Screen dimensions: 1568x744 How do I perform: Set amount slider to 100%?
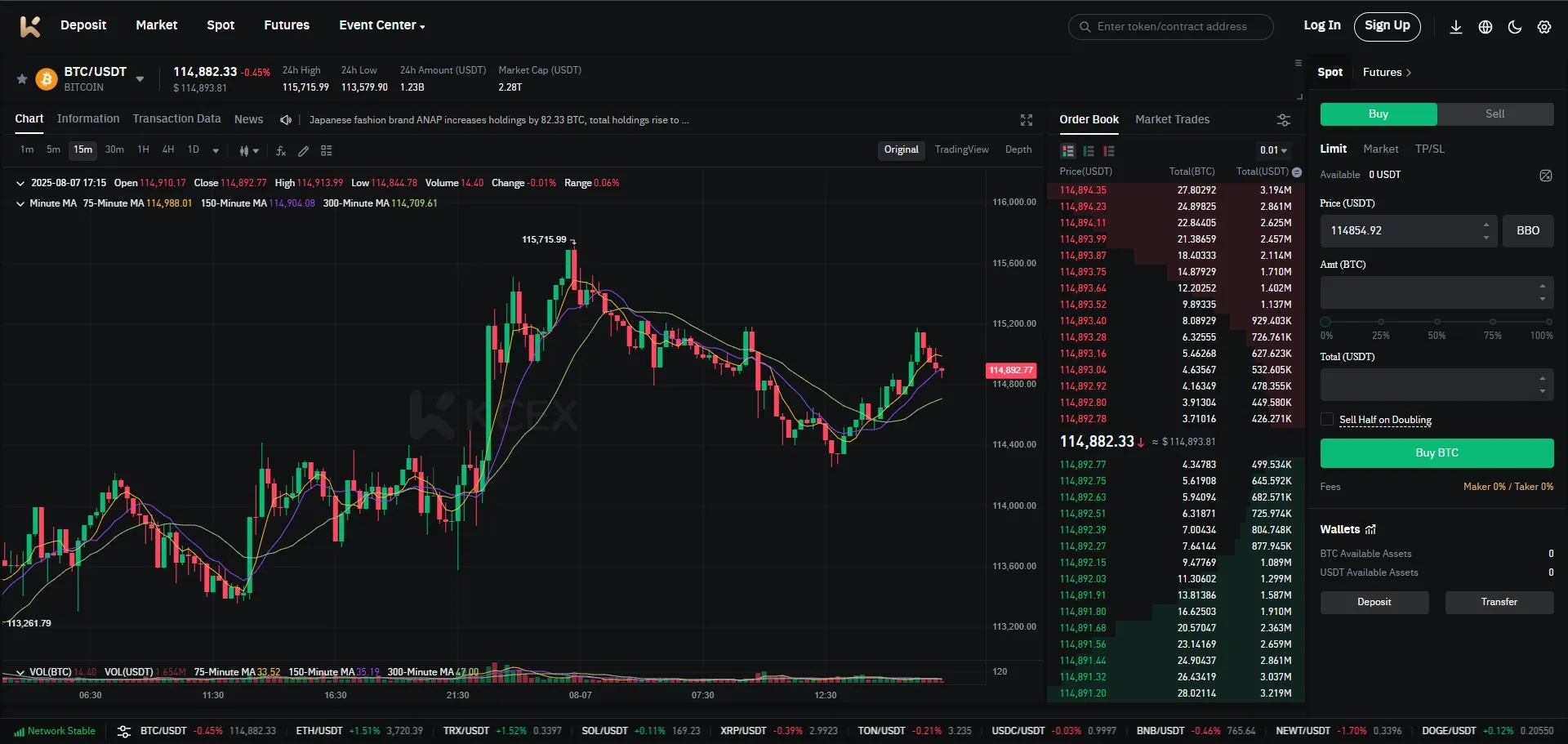[x=1548, y=323]
